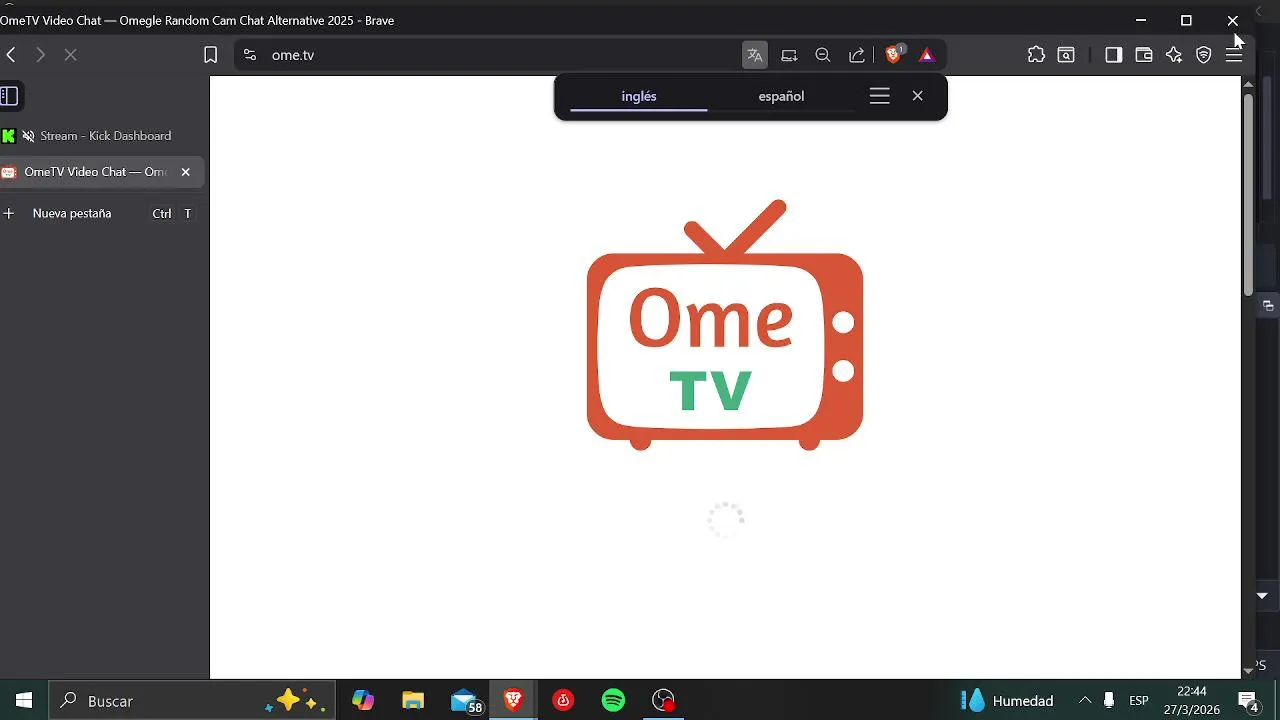Close the OmeTV Video Chat tab
1280x720 pixels.
point(185,172)
